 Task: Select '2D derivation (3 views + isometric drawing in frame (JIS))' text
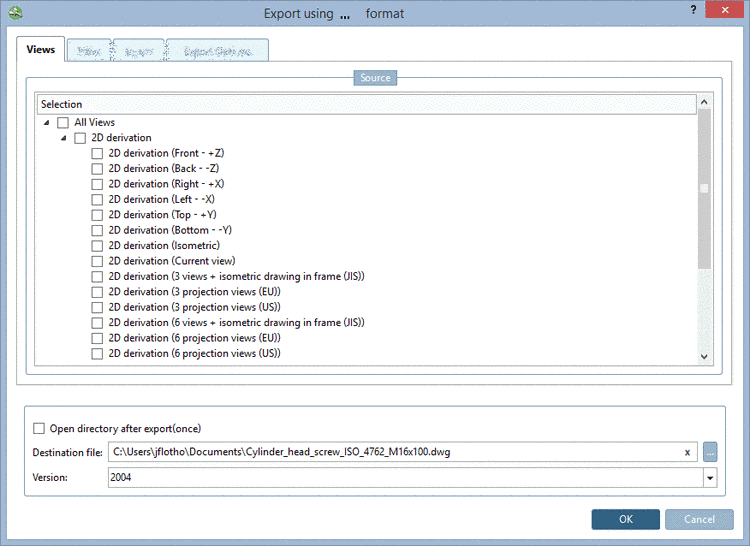coord(236,276)
